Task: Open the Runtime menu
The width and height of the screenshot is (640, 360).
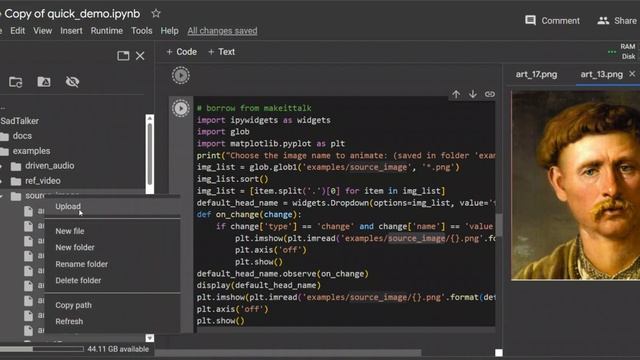Action: coord(107,31)
